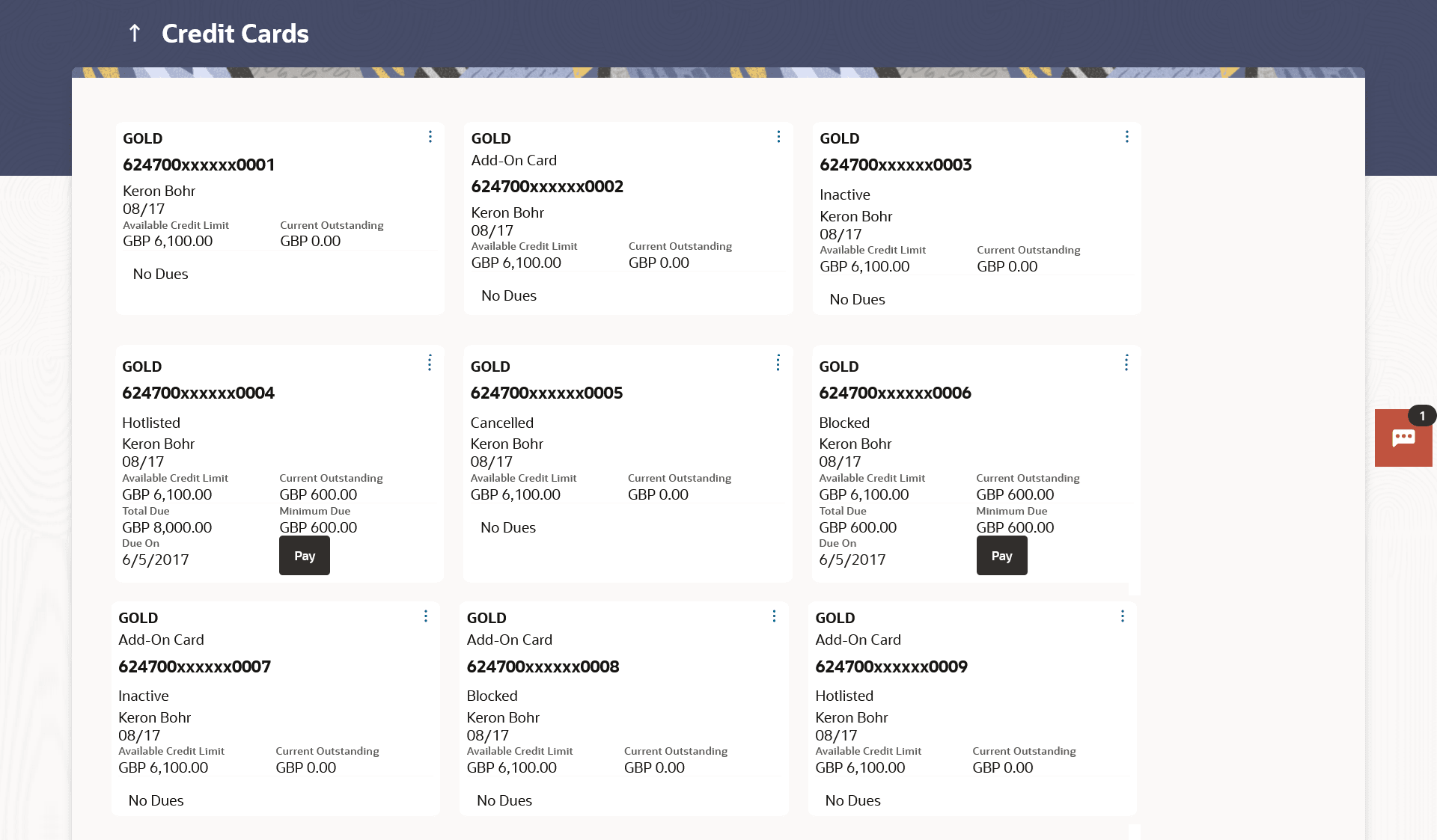
Task: Open more options for card ending 0003
Action: 1126,137
